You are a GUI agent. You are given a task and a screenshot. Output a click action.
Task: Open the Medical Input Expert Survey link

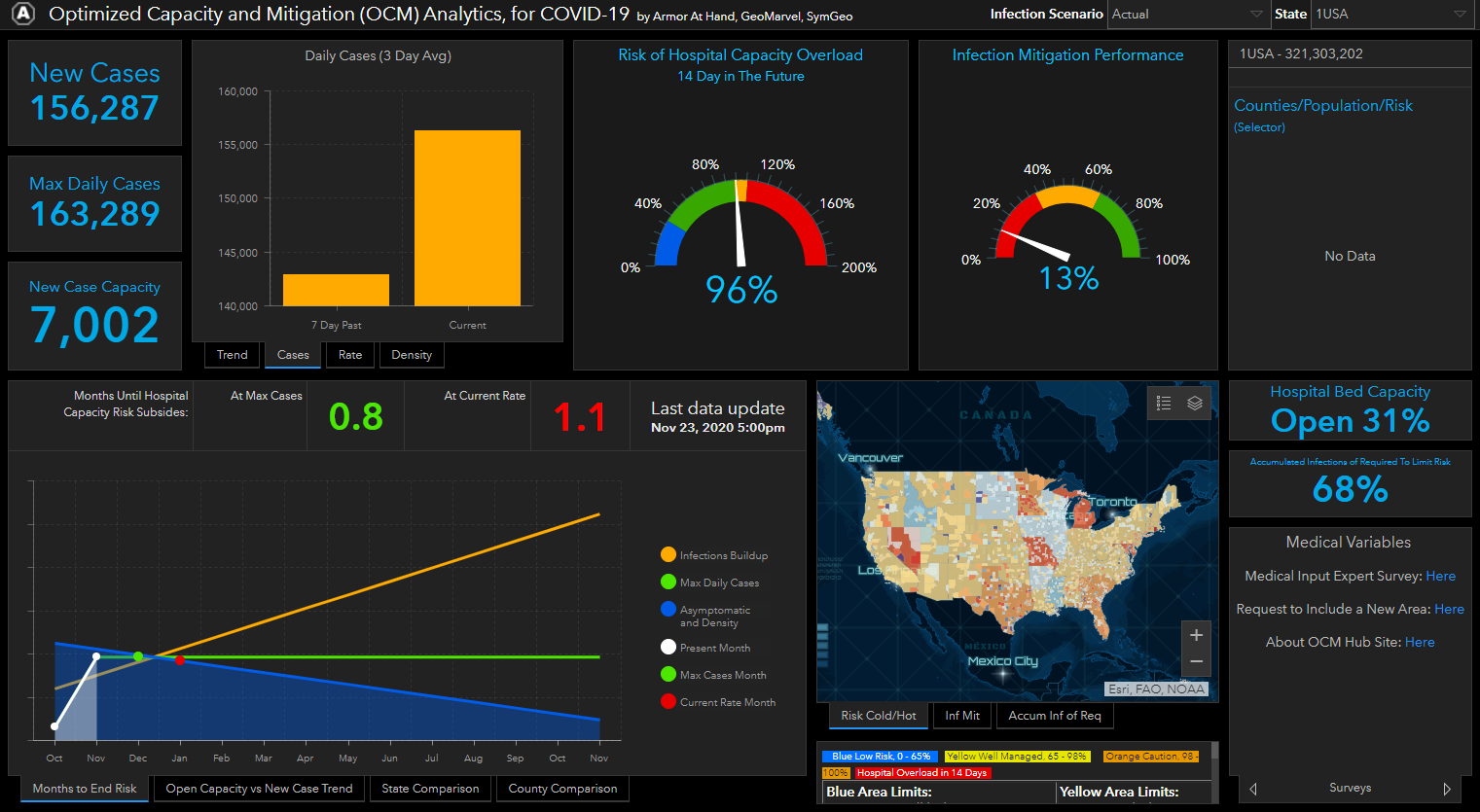[x=1441, y=576]
